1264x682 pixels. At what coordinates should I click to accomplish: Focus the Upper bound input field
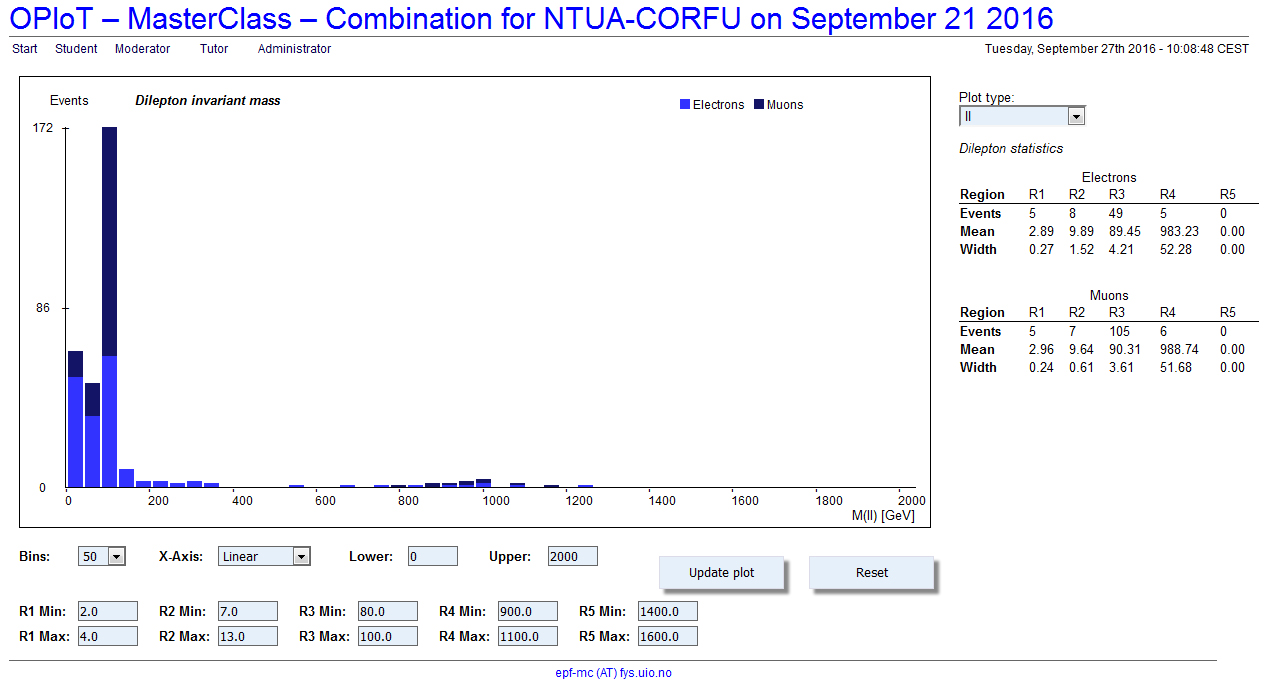[x=573, y=556]
